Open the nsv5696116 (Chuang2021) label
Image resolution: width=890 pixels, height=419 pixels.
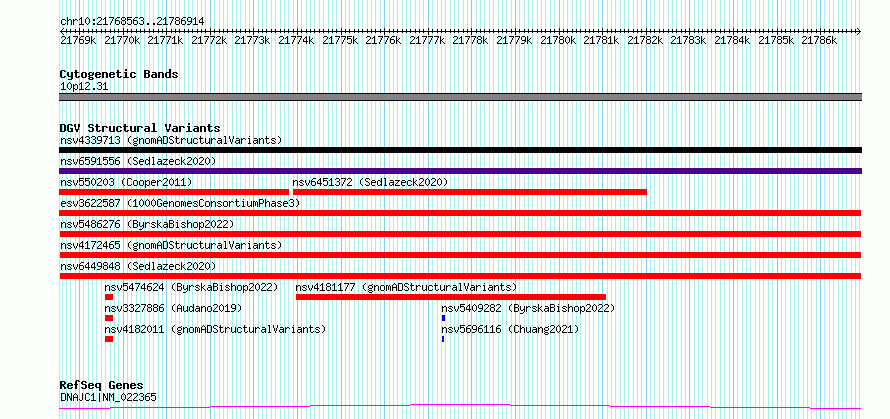[x=511, y=329]
